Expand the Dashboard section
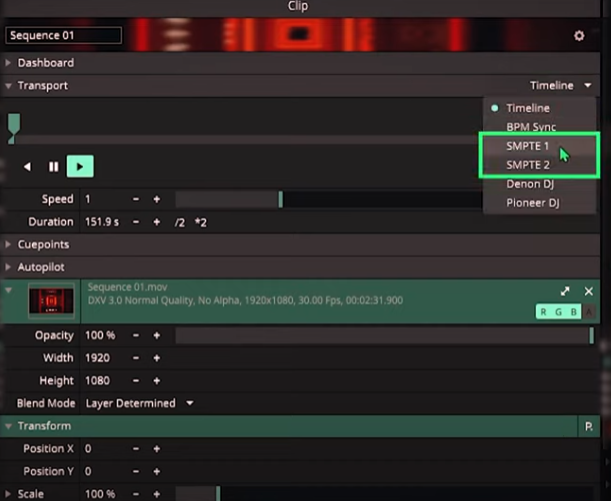The image size is (611, 501). point(45,62)
